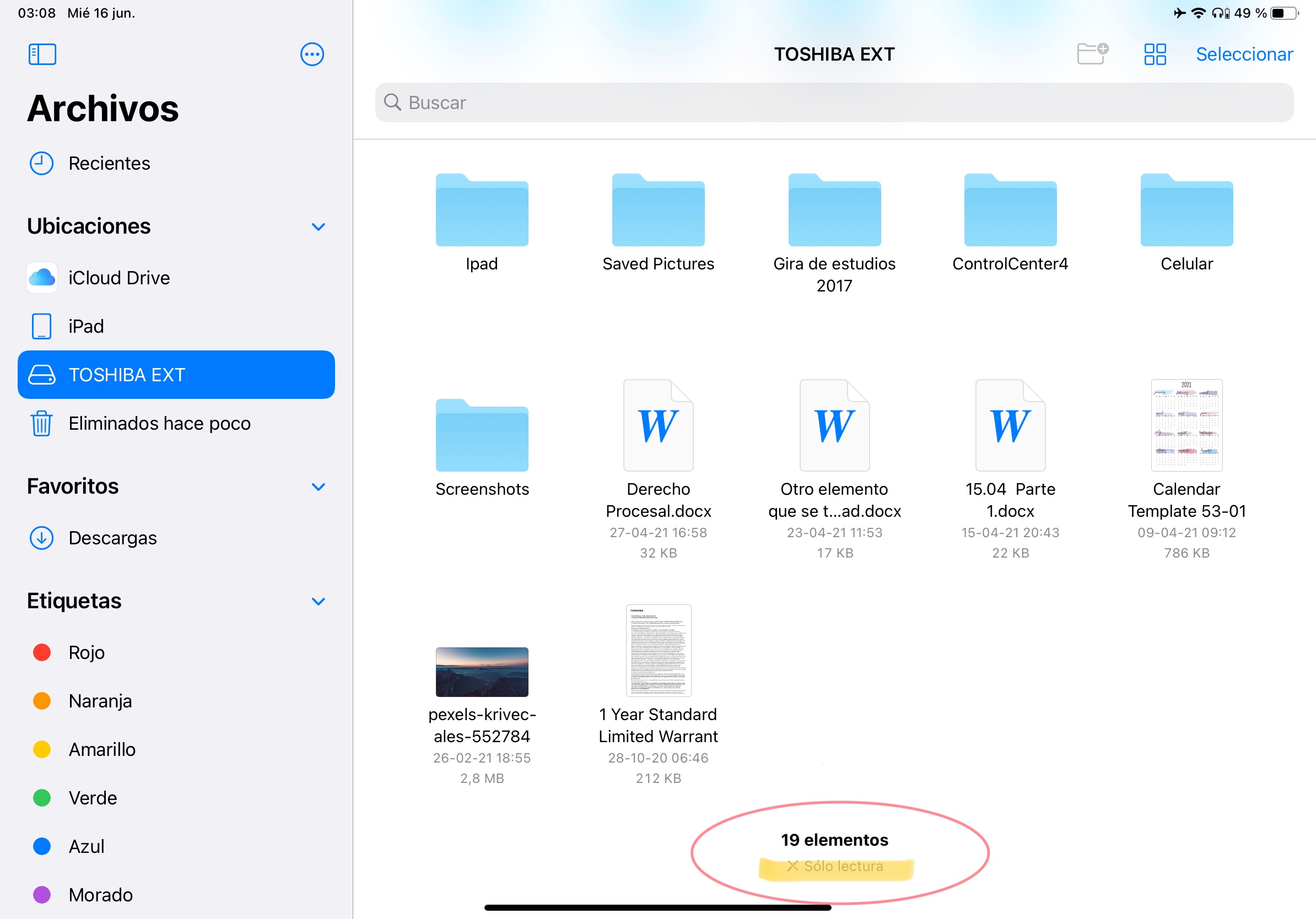Collapse the Favoritos section
The image size is (1316, 919).
pos(318,487)
